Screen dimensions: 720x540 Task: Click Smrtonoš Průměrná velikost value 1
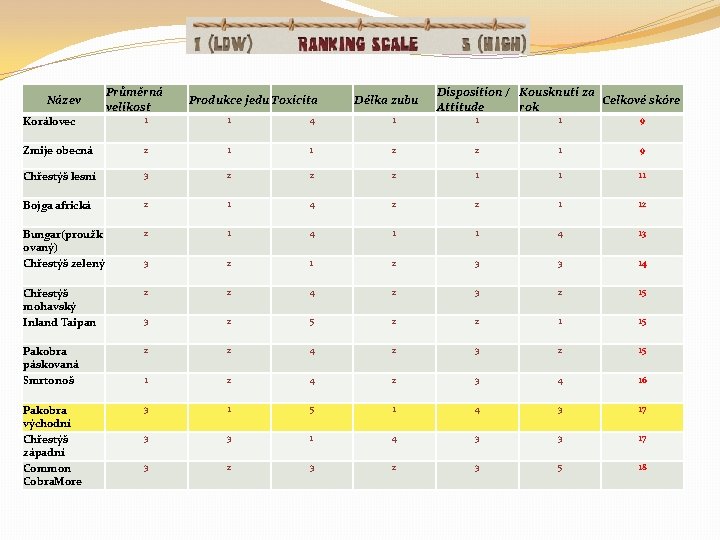(146, 380)
